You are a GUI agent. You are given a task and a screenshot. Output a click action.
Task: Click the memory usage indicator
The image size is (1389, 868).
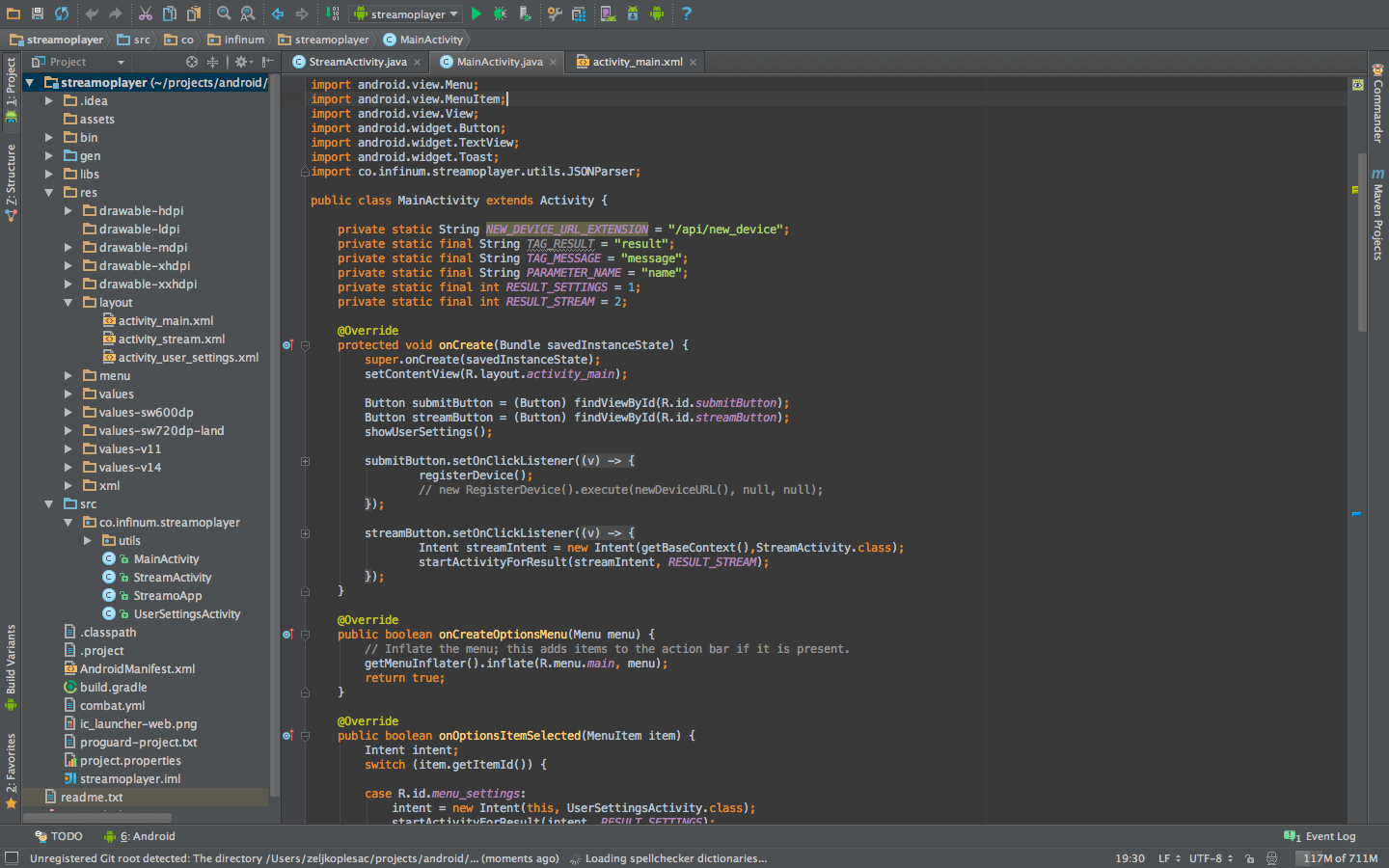1339,858
